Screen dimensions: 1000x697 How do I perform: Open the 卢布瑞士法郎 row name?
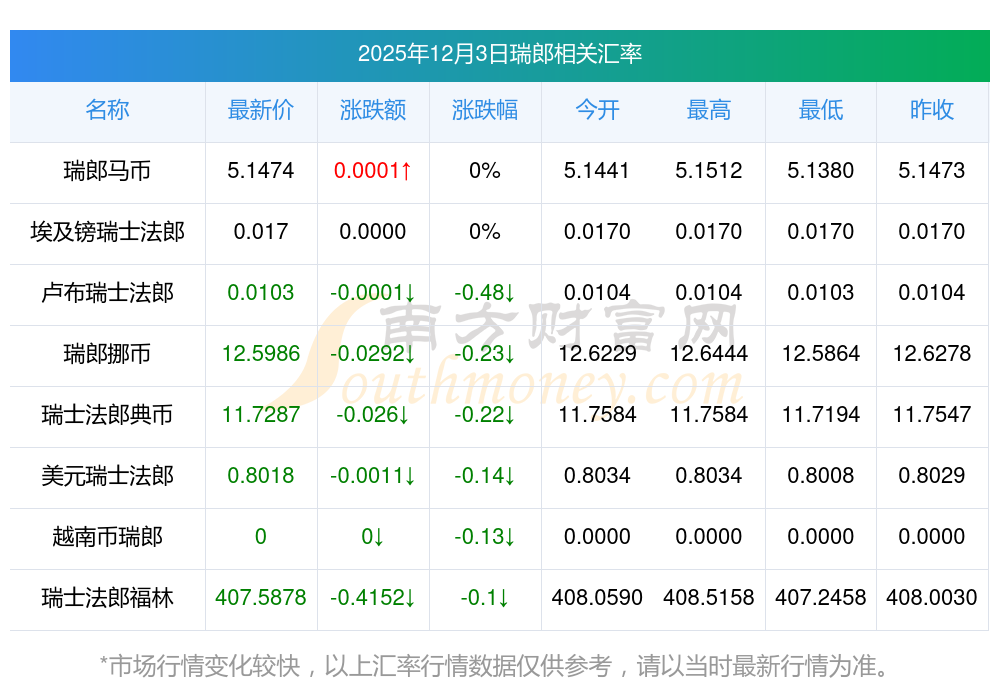click(x=107, y=293)
